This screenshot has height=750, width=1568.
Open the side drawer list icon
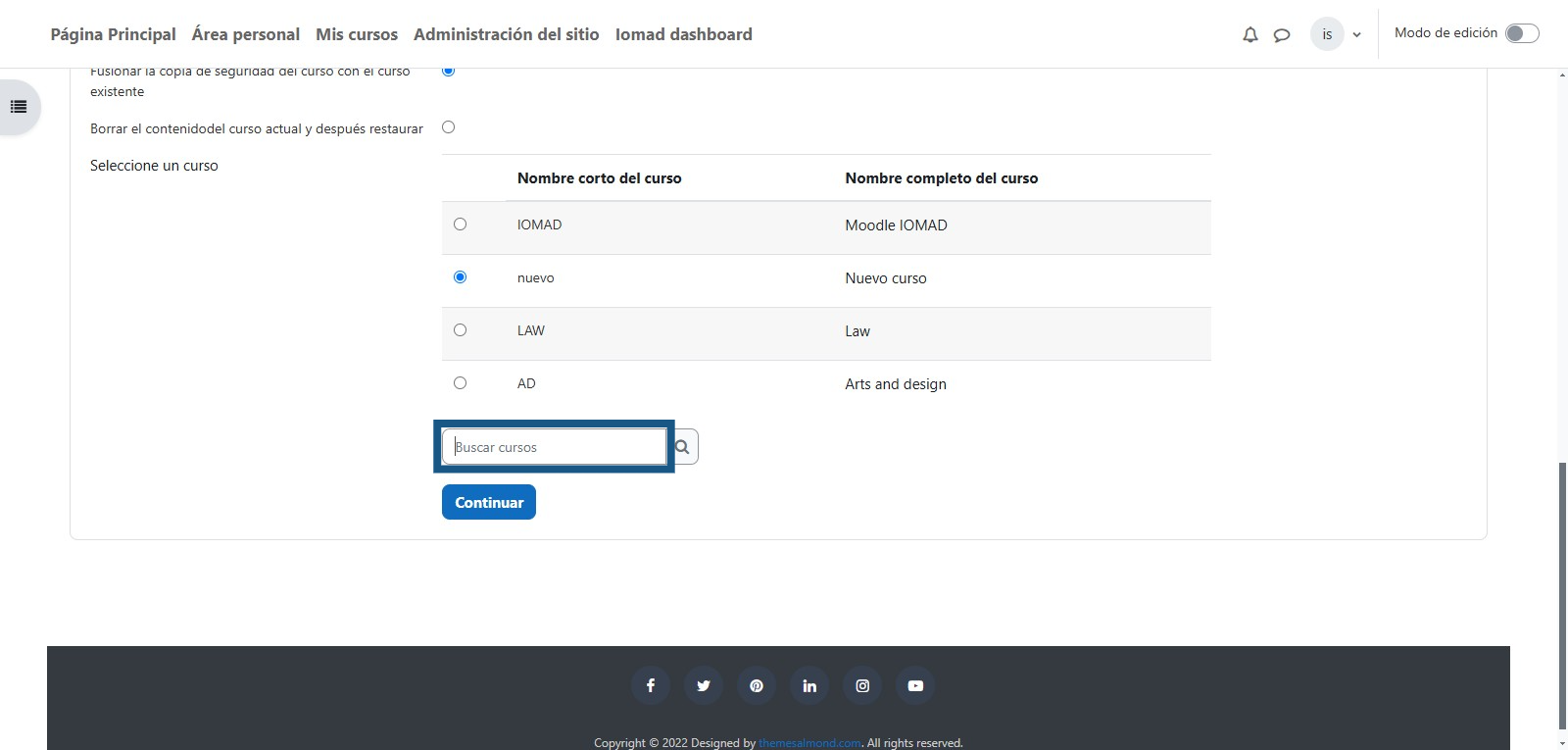(19, 107)
